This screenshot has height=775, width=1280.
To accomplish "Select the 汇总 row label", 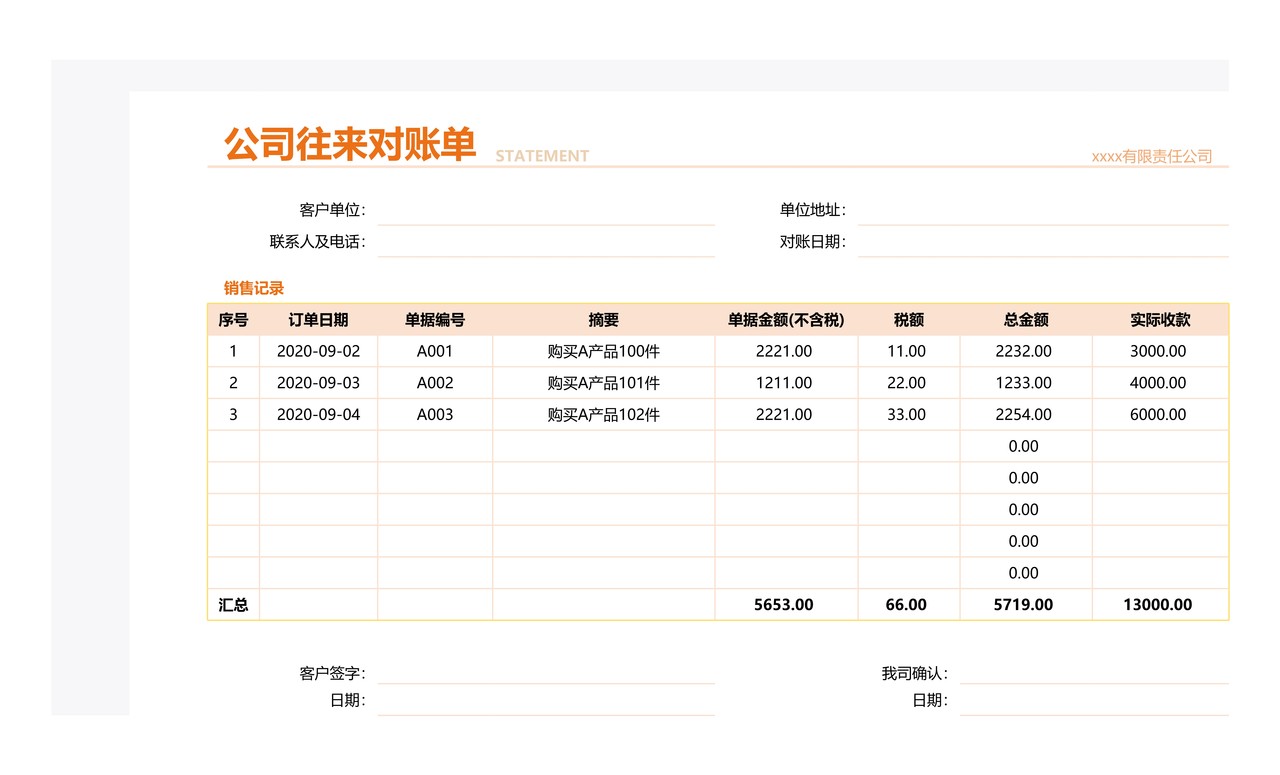I will [233, 605].
